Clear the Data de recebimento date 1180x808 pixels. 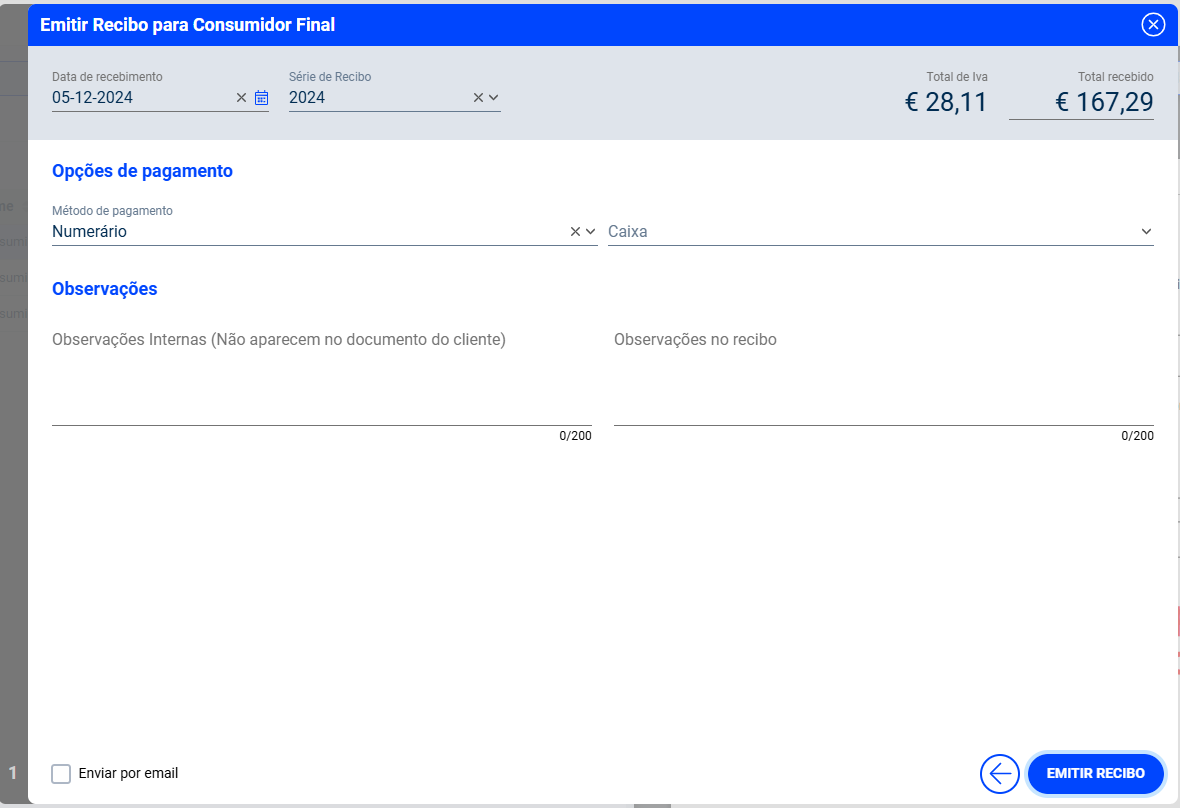[242, 98]
